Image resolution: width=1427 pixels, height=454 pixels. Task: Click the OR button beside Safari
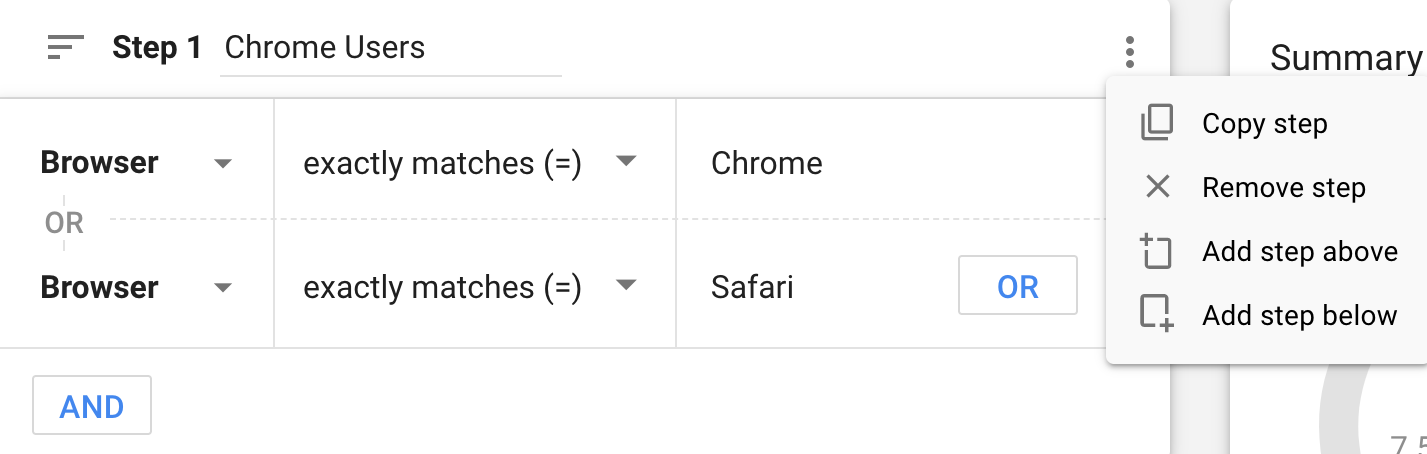pyautogui.click(x=1018, y=286)
